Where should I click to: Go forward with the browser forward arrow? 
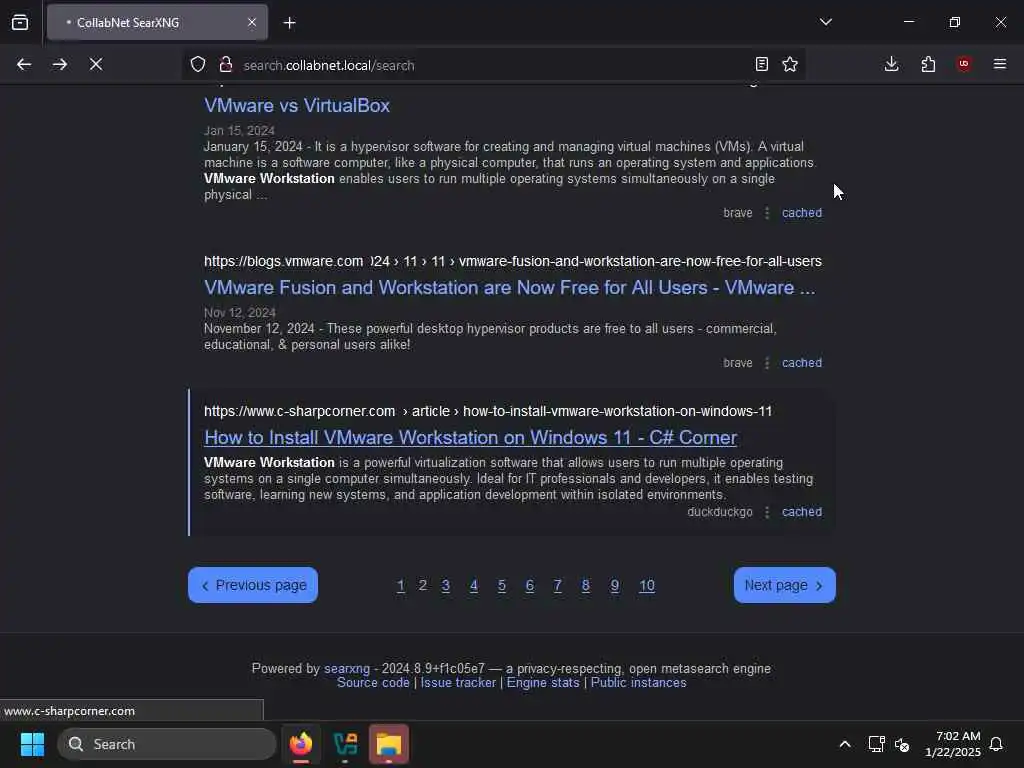click(x=60, y=64)
